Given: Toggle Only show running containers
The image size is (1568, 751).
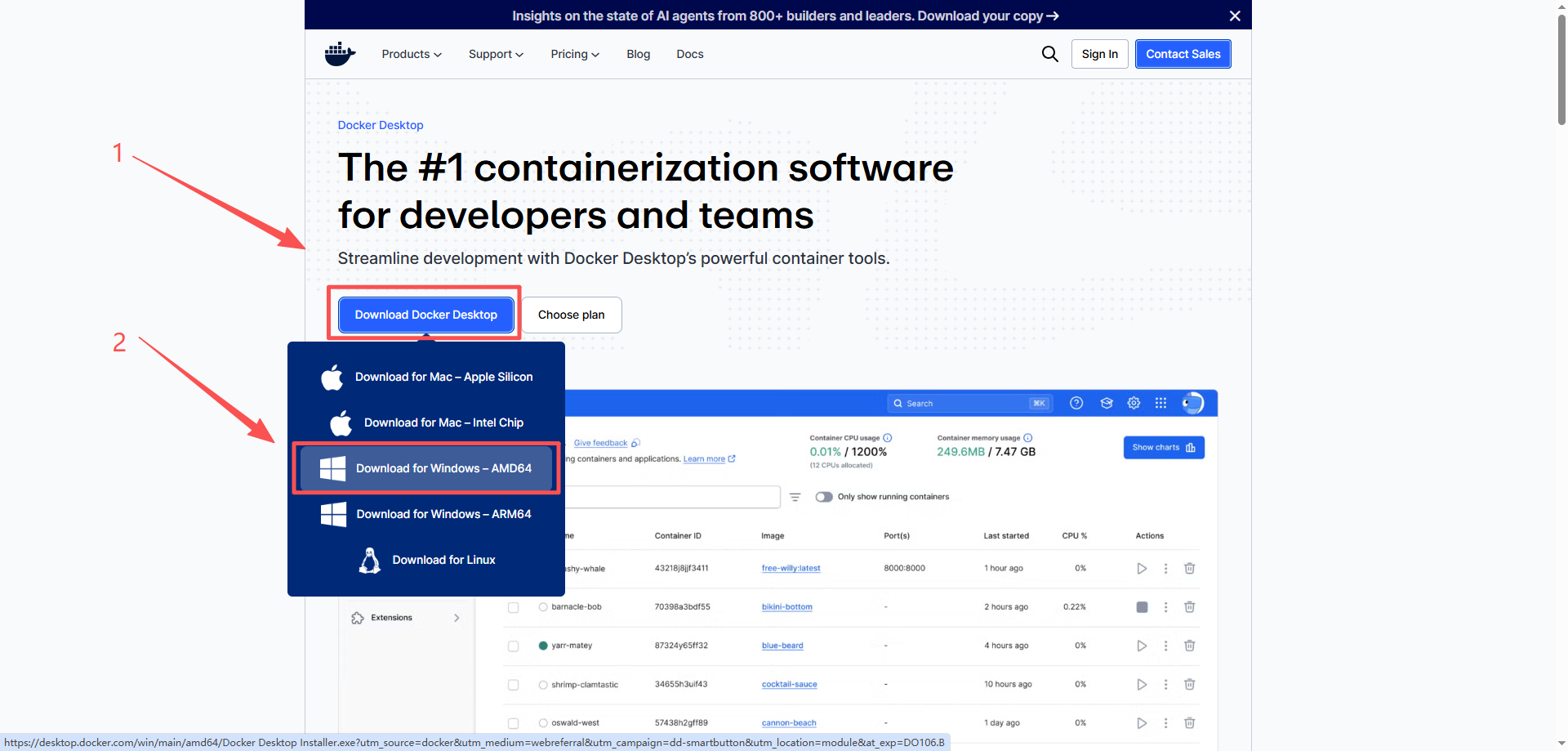Looking at the screenshot, I should point(824,497).
